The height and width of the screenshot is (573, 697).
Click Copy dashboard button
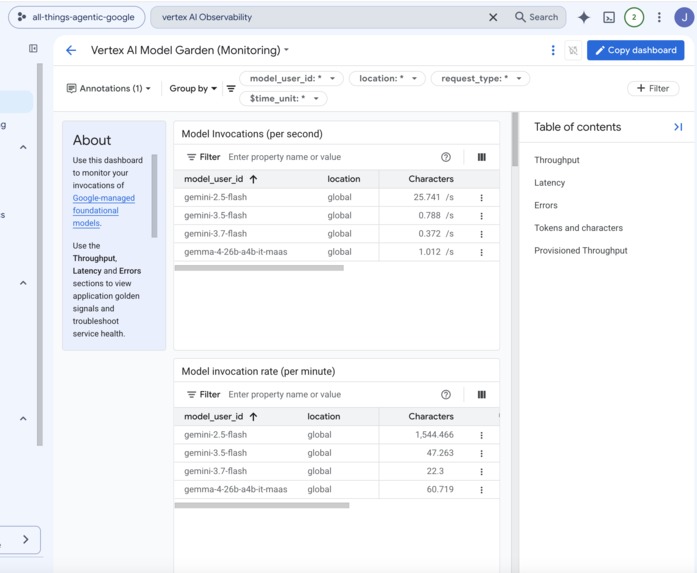pos(636,50)
